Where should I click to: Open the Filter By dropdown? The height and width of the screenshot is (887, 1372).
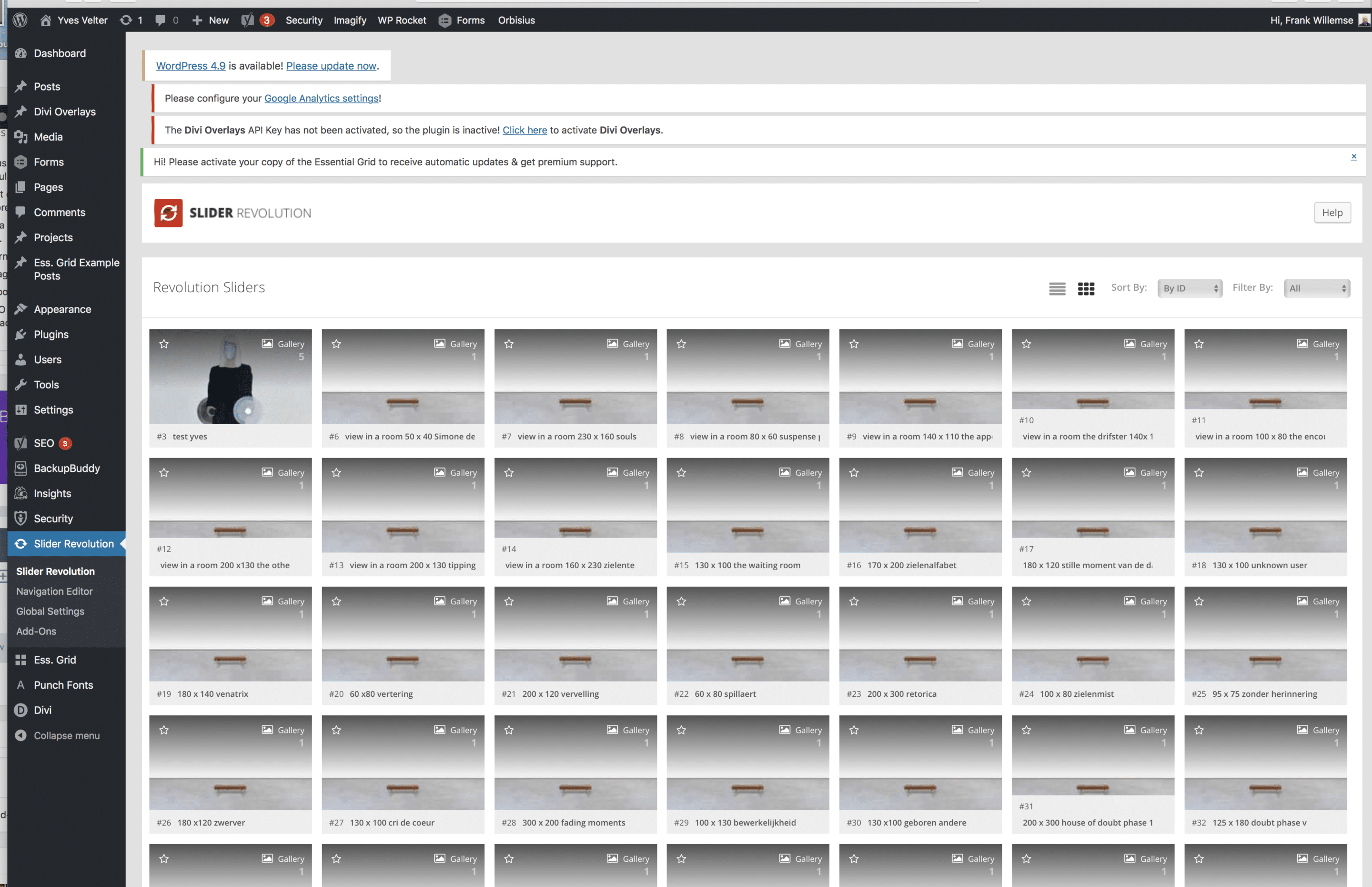coord(1317,288)
